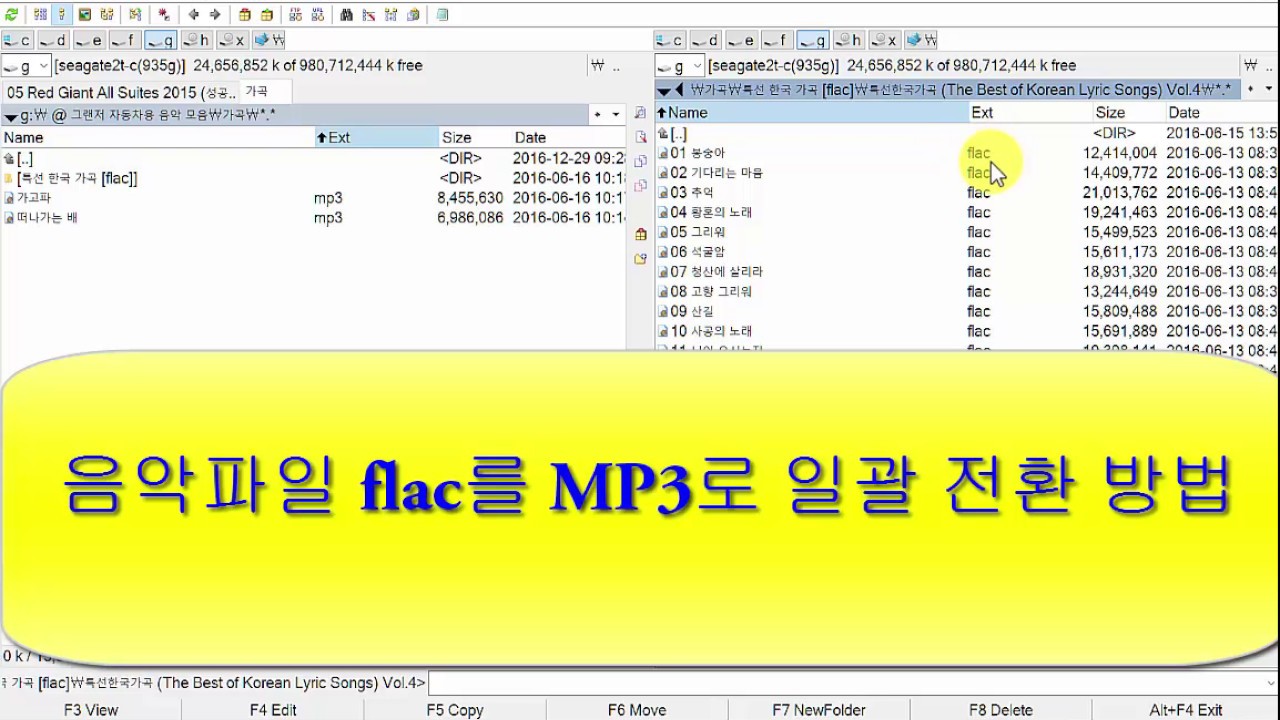Enable thumbnail view toolbar icon
Screen dimensions: 1280x720
click(x=85, y=15)
